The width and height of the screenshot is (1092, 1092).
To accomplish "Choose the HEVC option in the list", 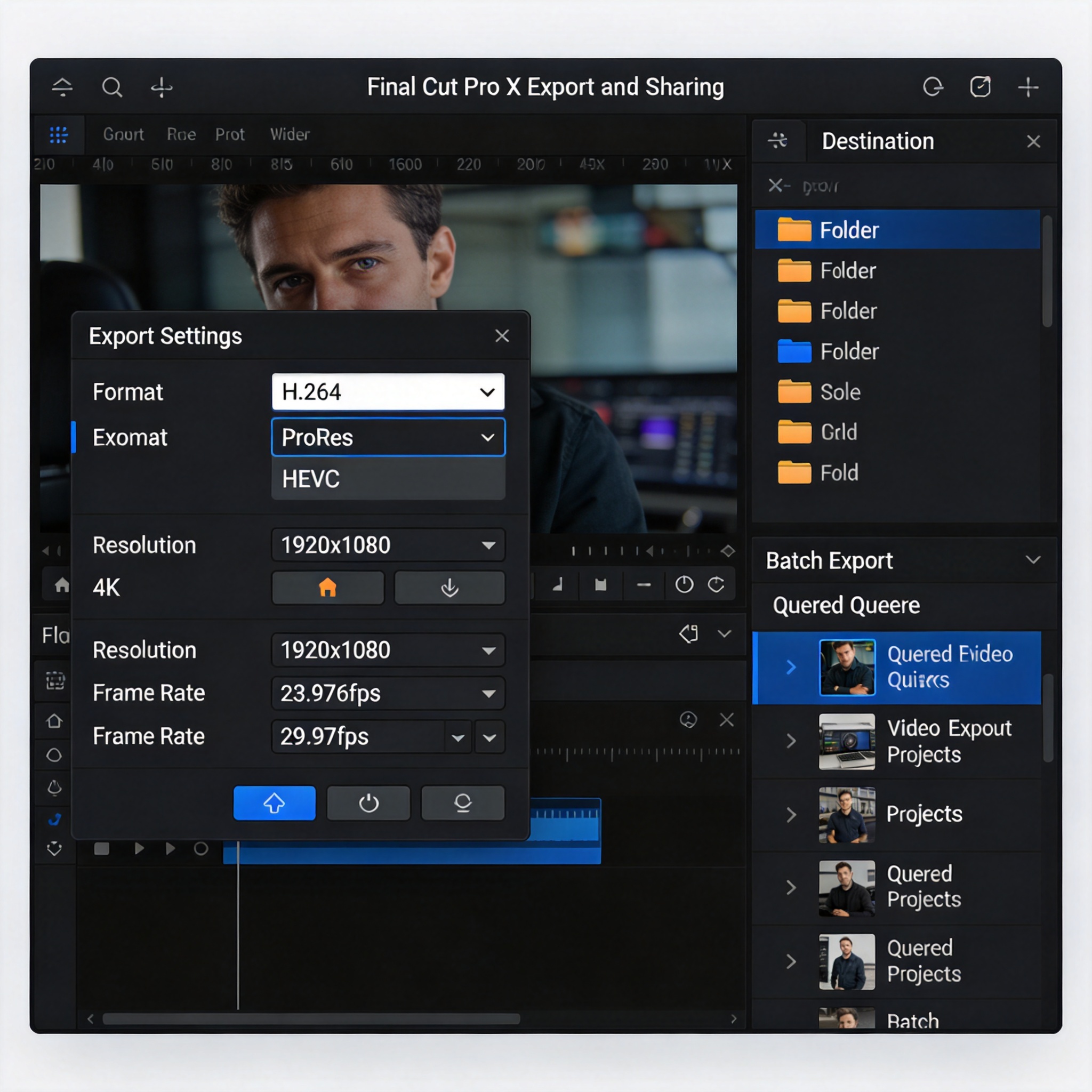I will point(388,479).
